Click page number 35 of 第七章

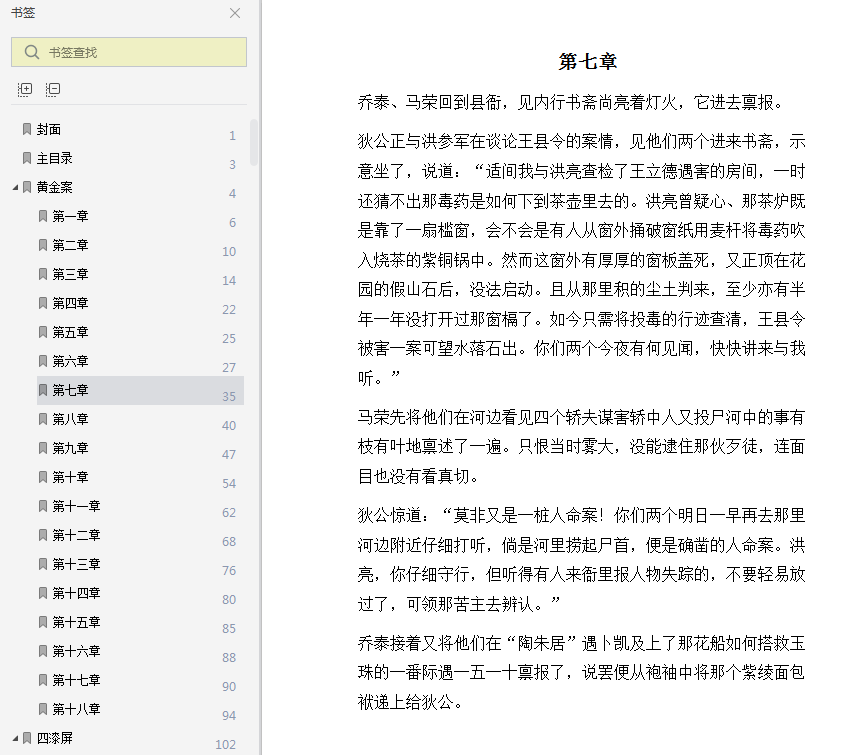[229, 396]
